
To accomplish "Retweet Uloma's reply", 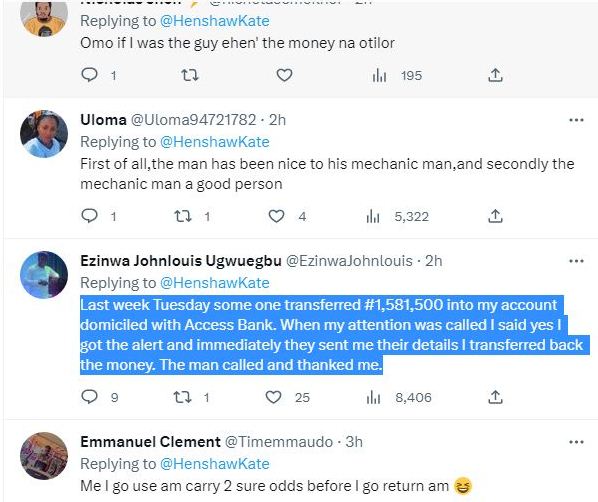I will pos(182,216).
